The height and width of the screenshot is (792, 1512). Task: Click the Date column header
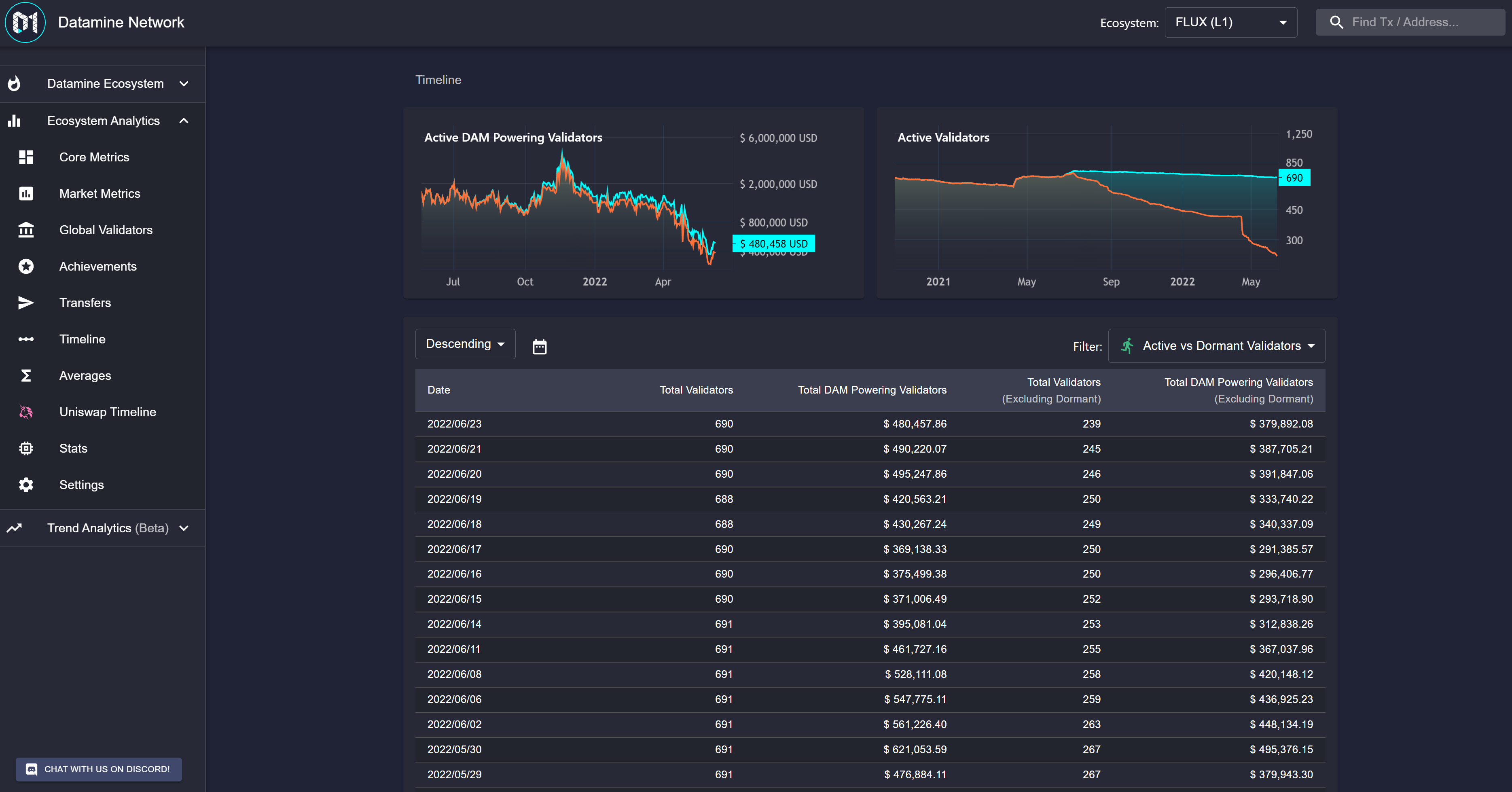pyautogui.click(x=439, y=390)
